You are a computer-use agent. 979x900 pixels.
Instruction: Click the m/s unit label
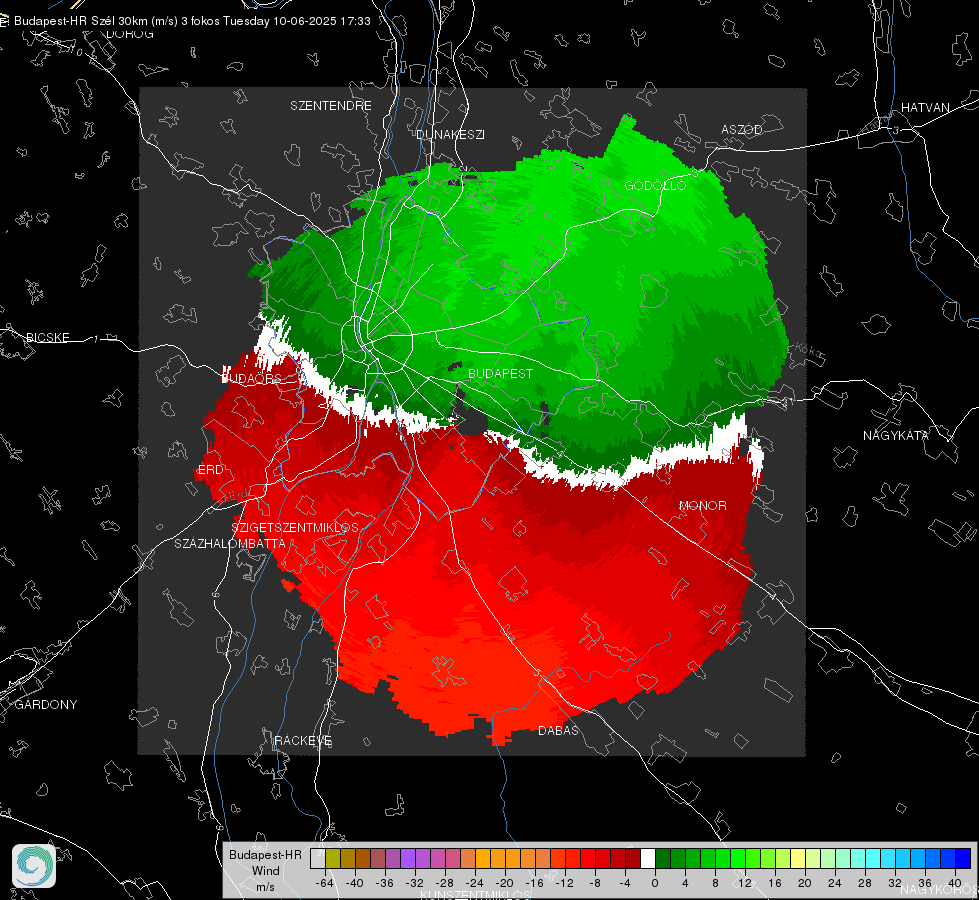point(265,887)
